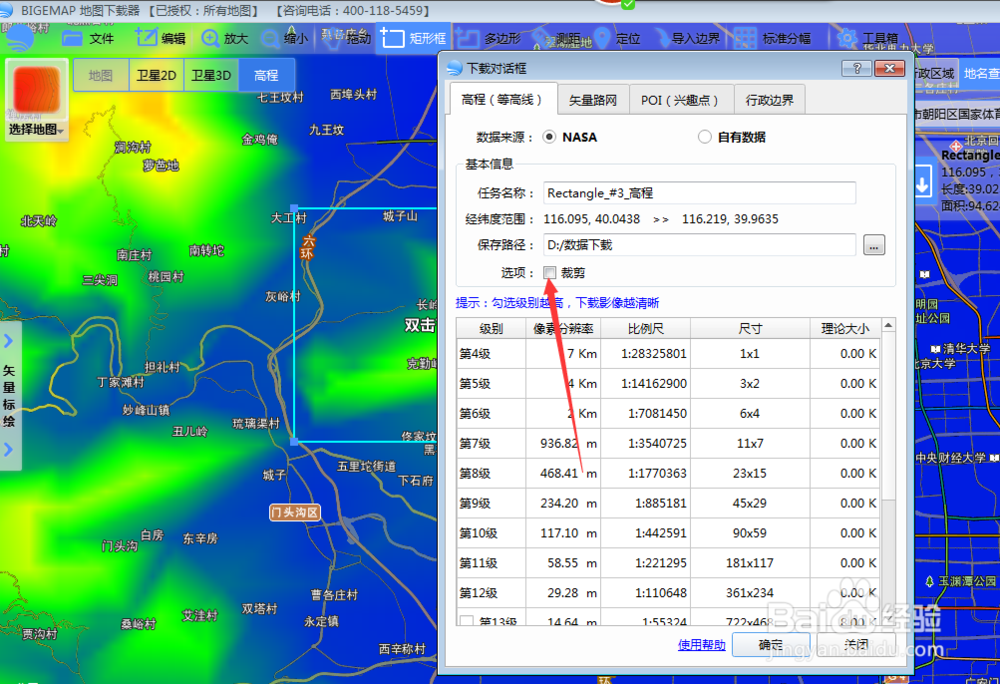Click the 定位 locate tool
Screen dimensions: 1000x684
click(x=617, y=39)
